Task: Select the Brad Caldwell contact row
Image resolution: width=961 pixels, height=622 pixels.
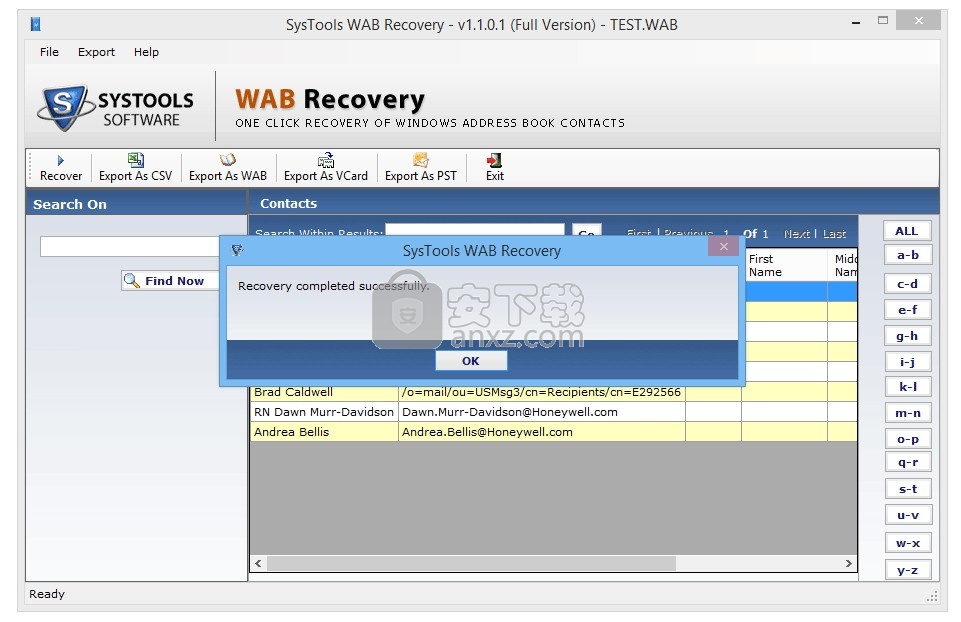Action: [x=553, y=392]
